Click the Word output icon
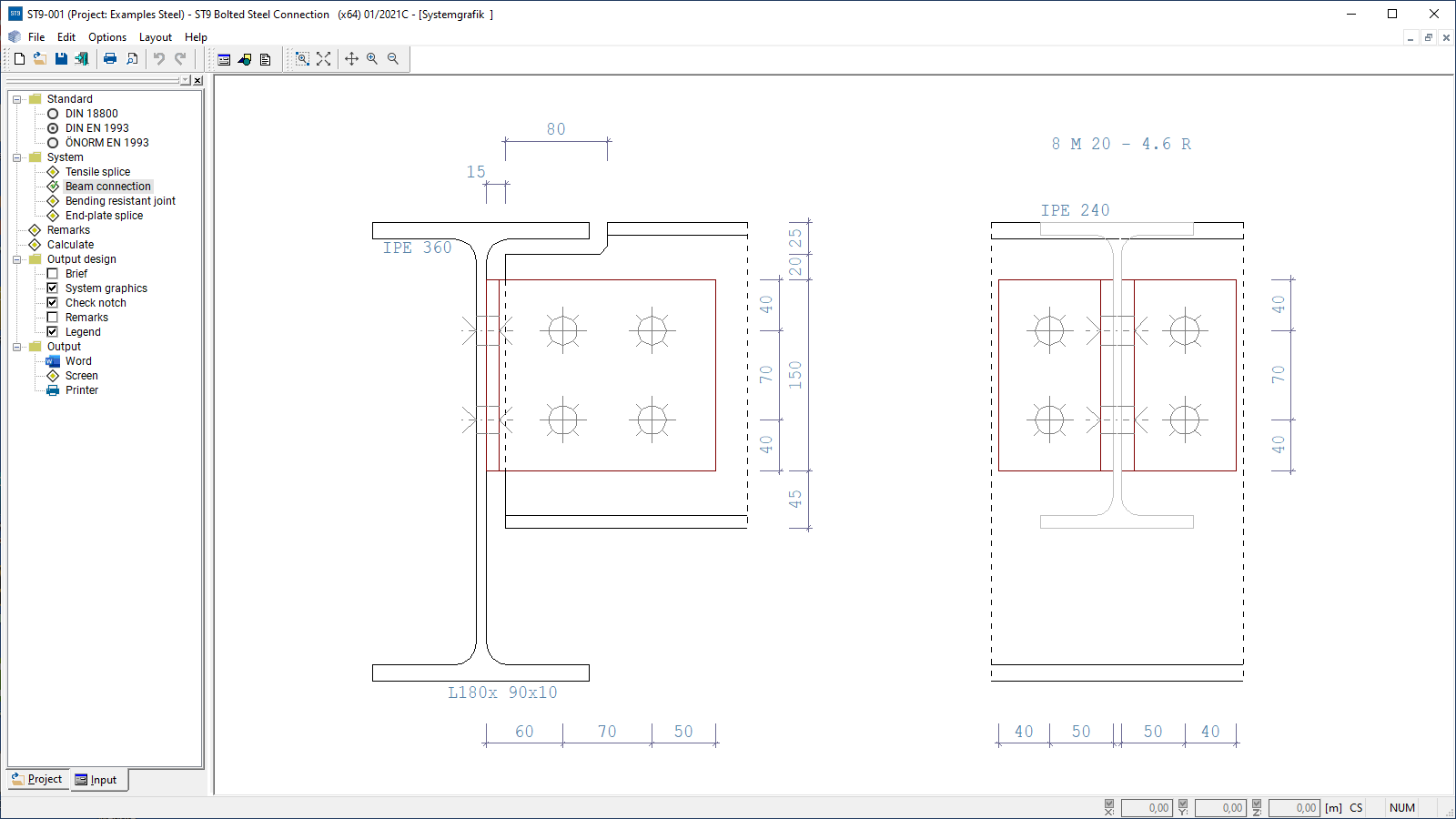 [x=53, y=361]
